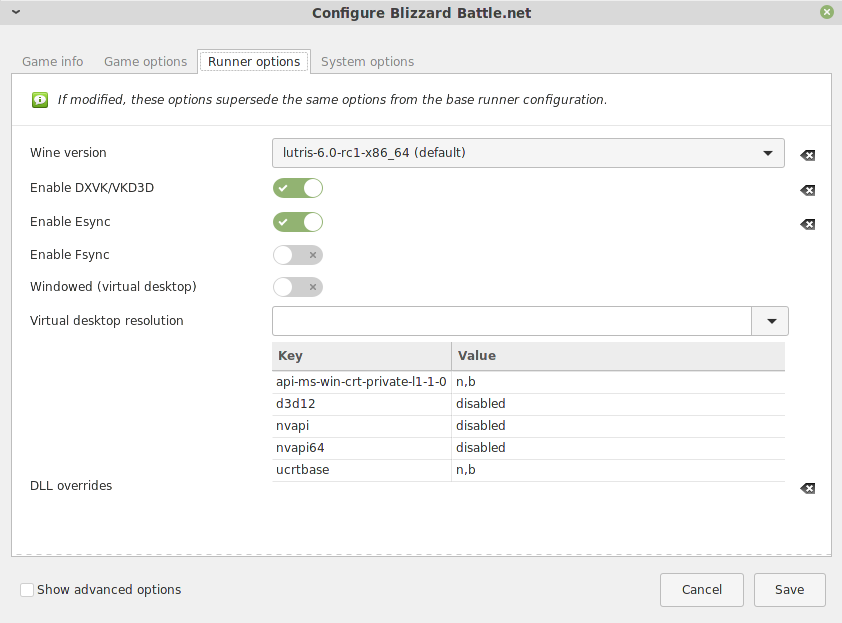Viewport: 842px width, 623px height.
Task: Click the Virtual desktop resolution text field
Action: 512,321
